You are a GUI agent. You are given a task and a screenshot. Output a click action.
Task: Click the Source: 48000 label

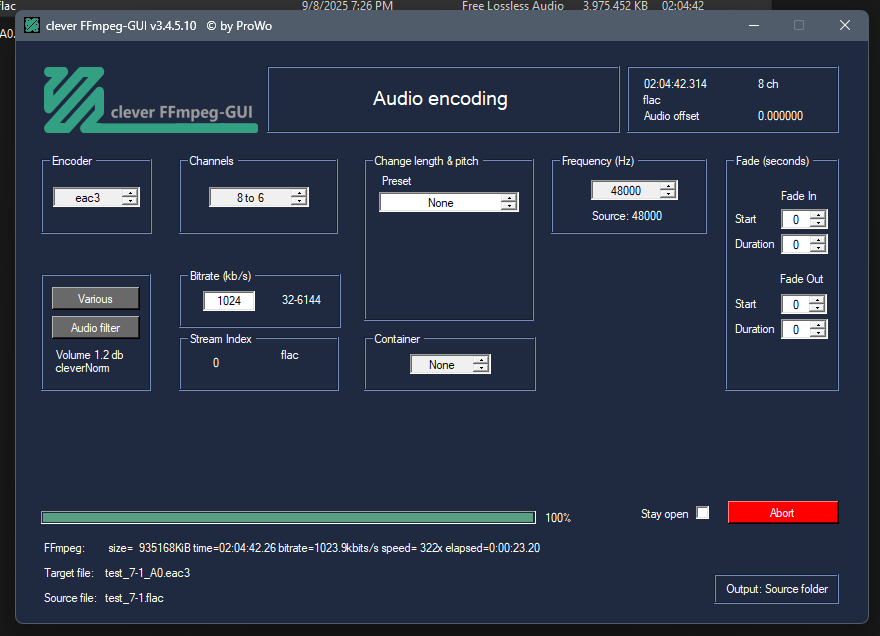click(x=627, y=216)
